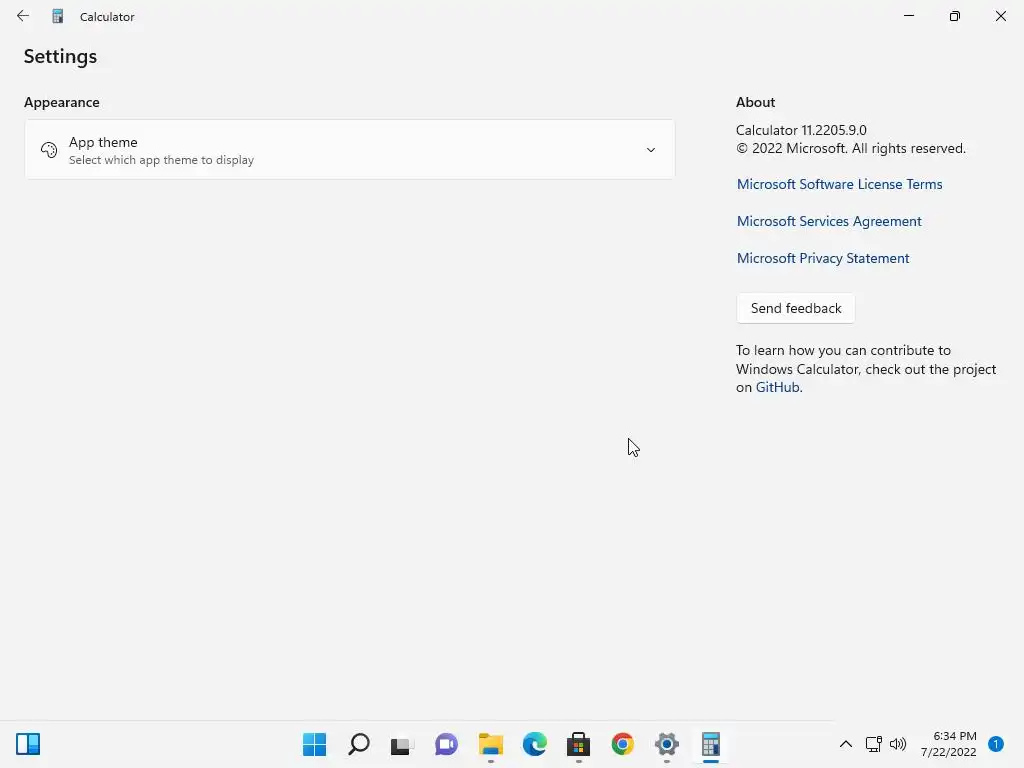
Task: Click the Settings page heading
Action: click(60, 57)
